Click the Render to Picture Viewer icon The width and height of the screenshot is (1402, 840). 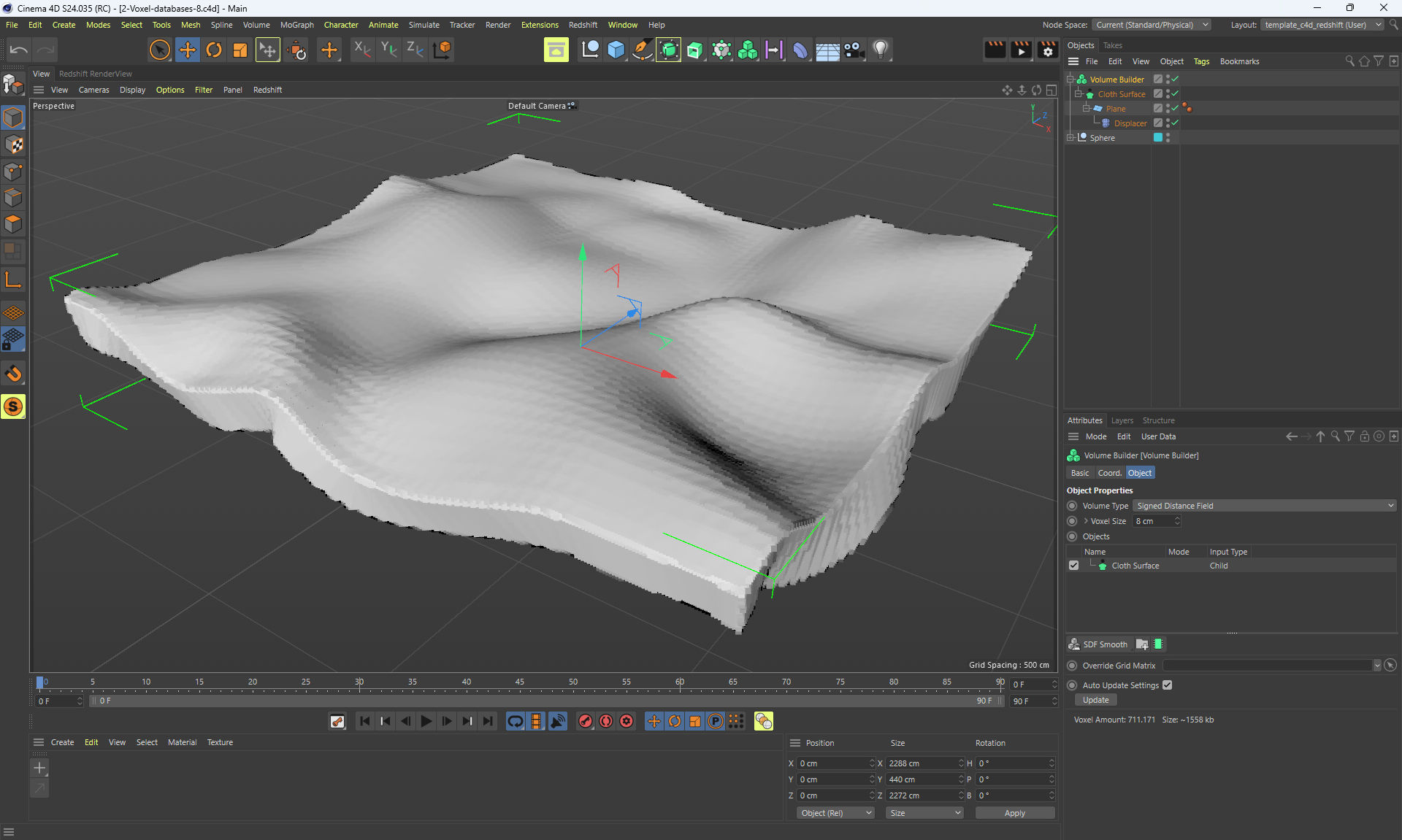coord(1021,50)
